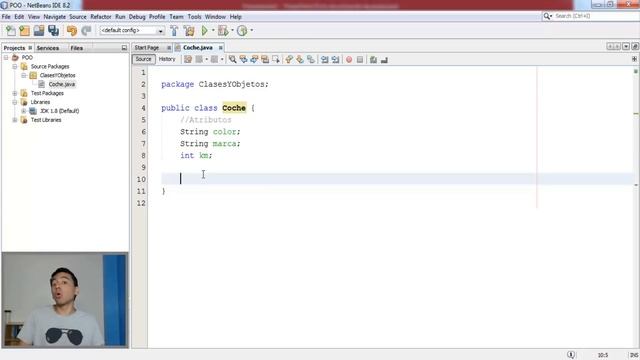The width and height of the screenshot is (640, 360).
Task: Click the Previous Bookmark icon
Action: click(x=289, y=60)
